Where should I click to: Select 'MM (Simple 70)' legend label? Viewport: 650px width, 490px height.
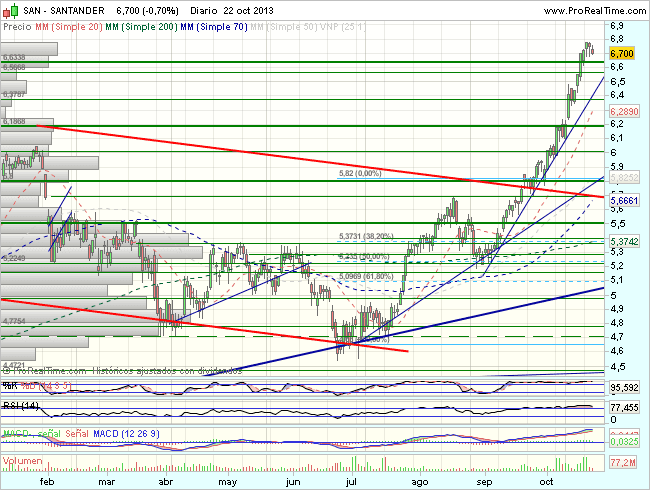point(214,27)
